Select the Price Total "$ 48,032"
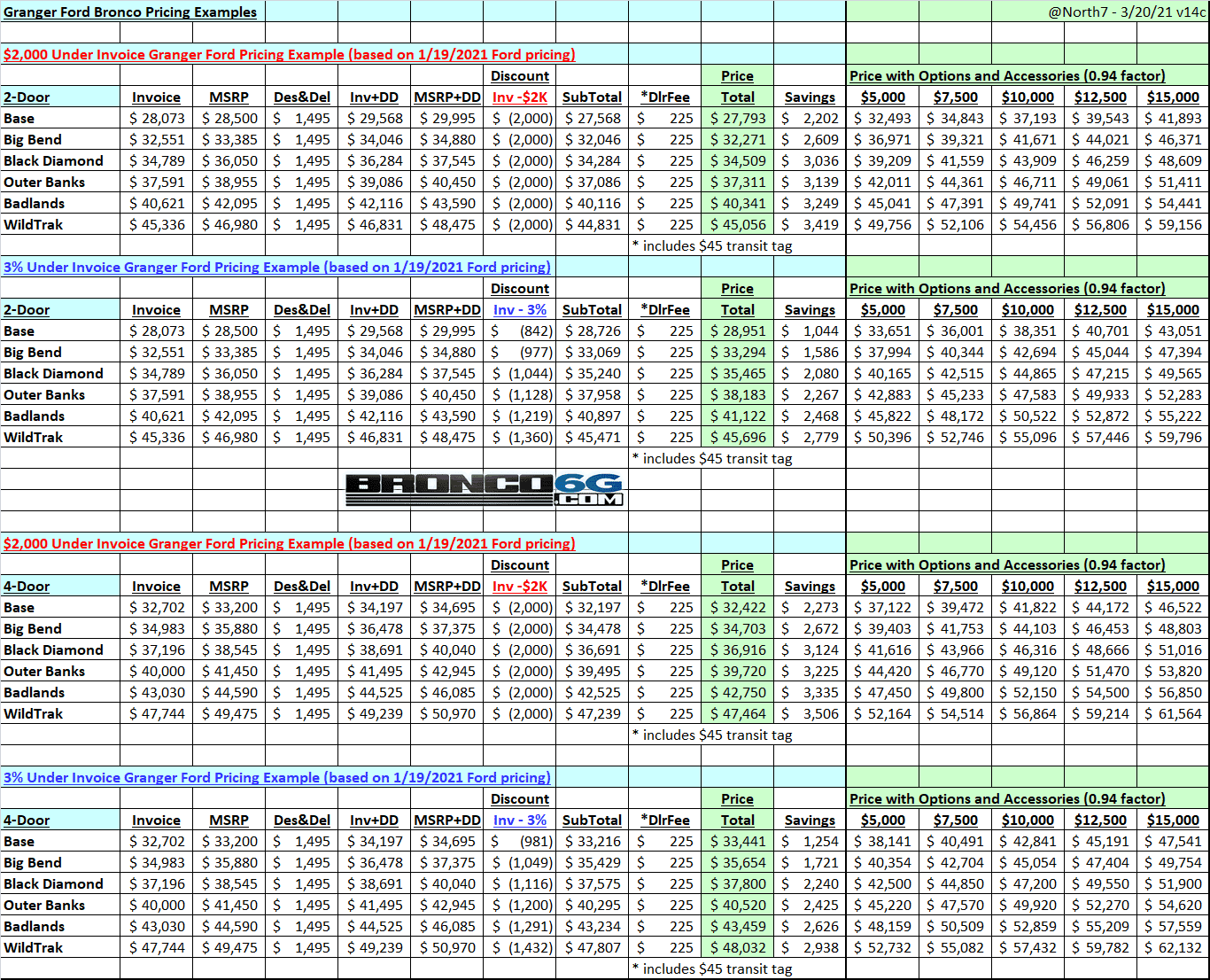The height and width of the screenshot is (980, 1210). coord(738,948)
